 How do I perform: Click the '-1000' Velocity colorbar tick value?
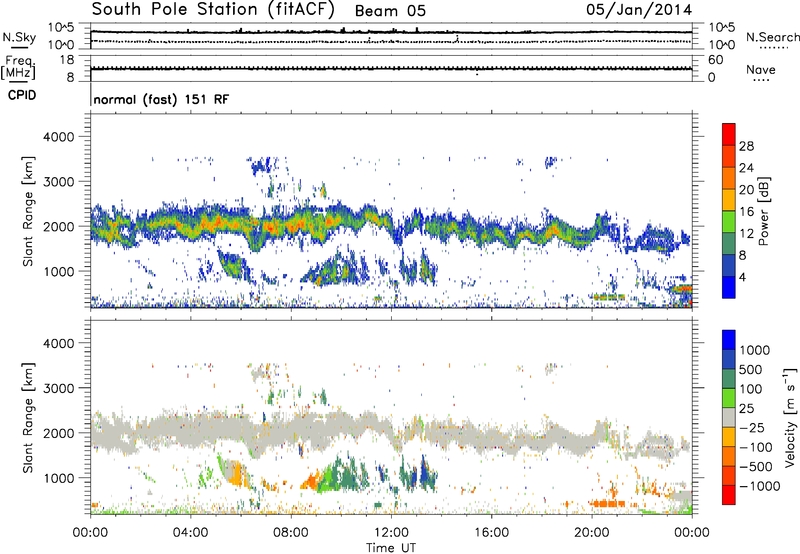(759, 486)
